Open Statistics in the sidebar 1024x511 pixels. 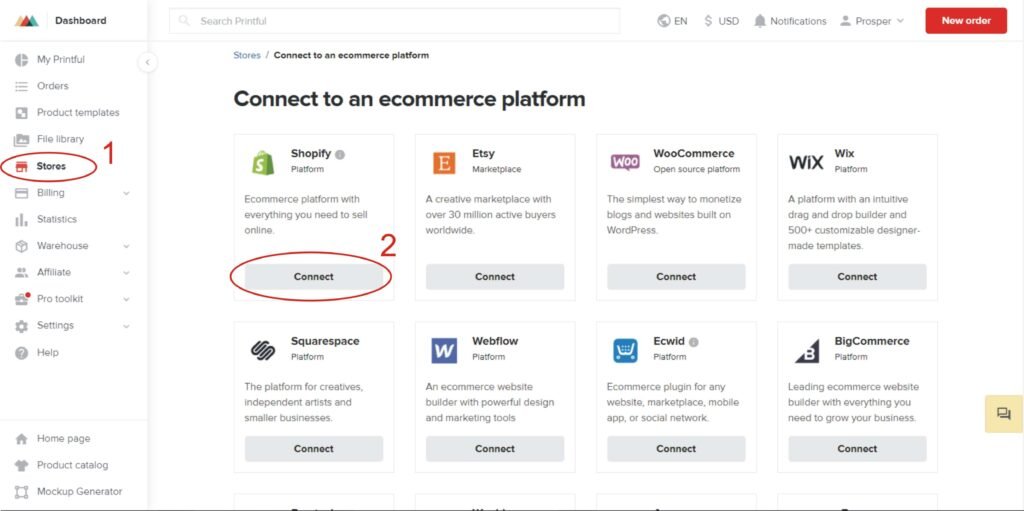click(x=56, y=220)
